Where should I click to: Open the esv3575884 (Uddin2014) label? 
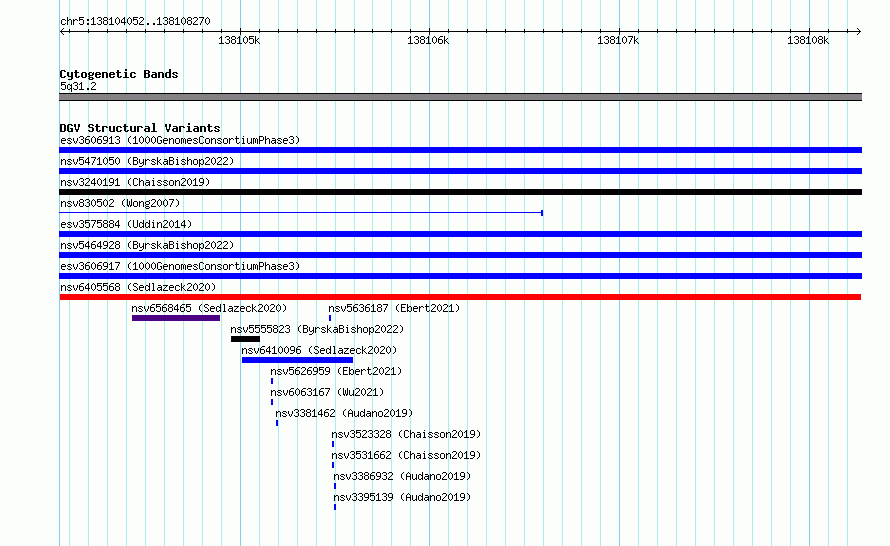126,224
